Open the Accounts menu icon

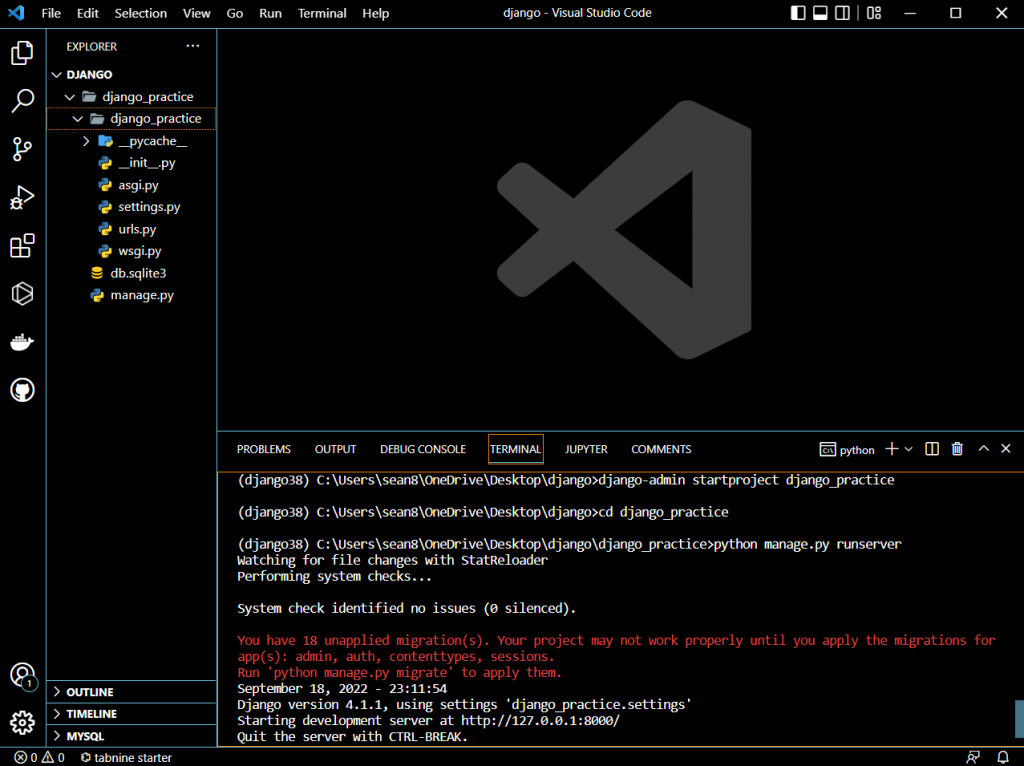[x=22, y=675]
